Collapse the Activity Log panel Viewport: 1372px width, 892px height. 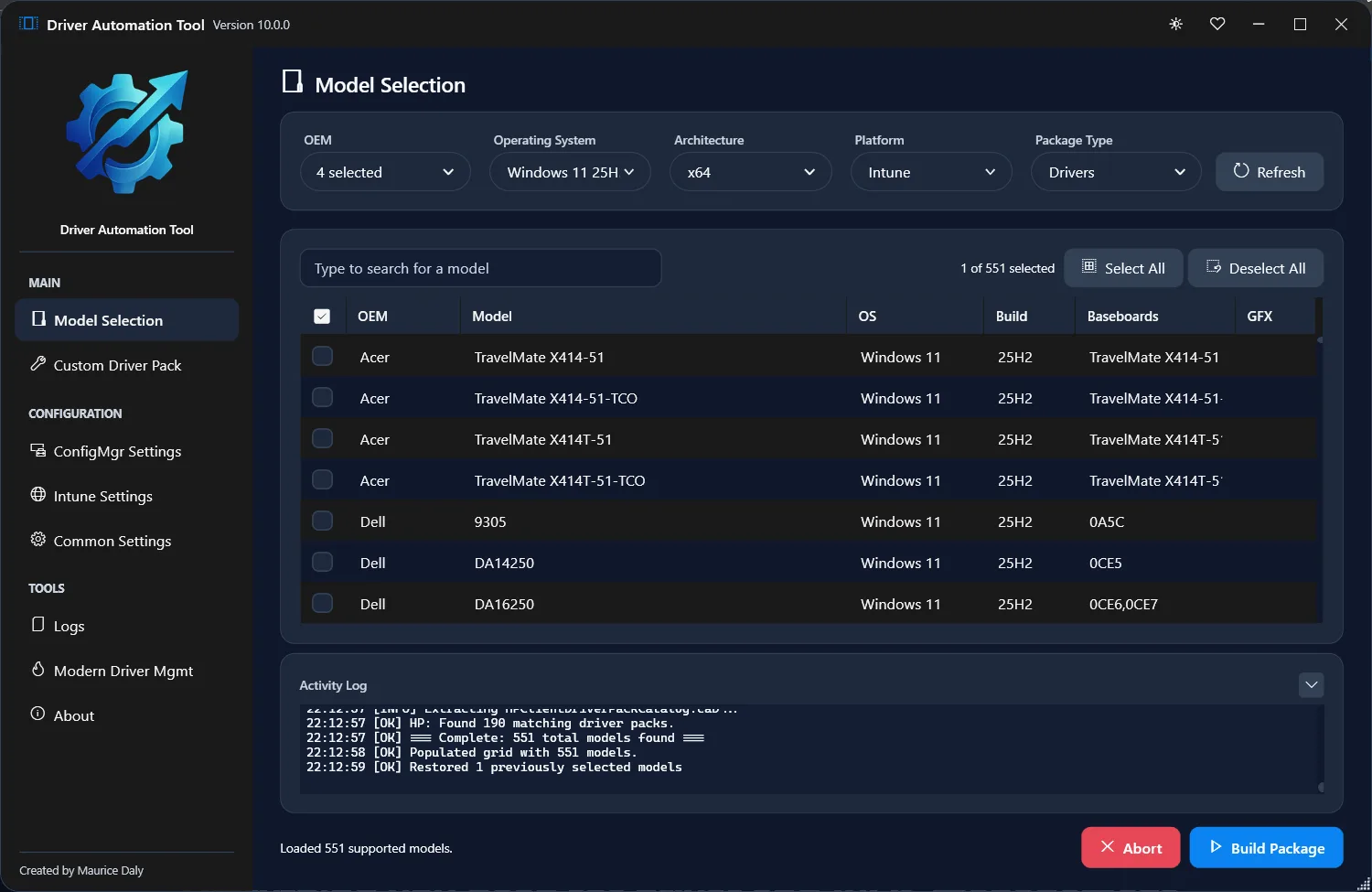click(1312, 684)
